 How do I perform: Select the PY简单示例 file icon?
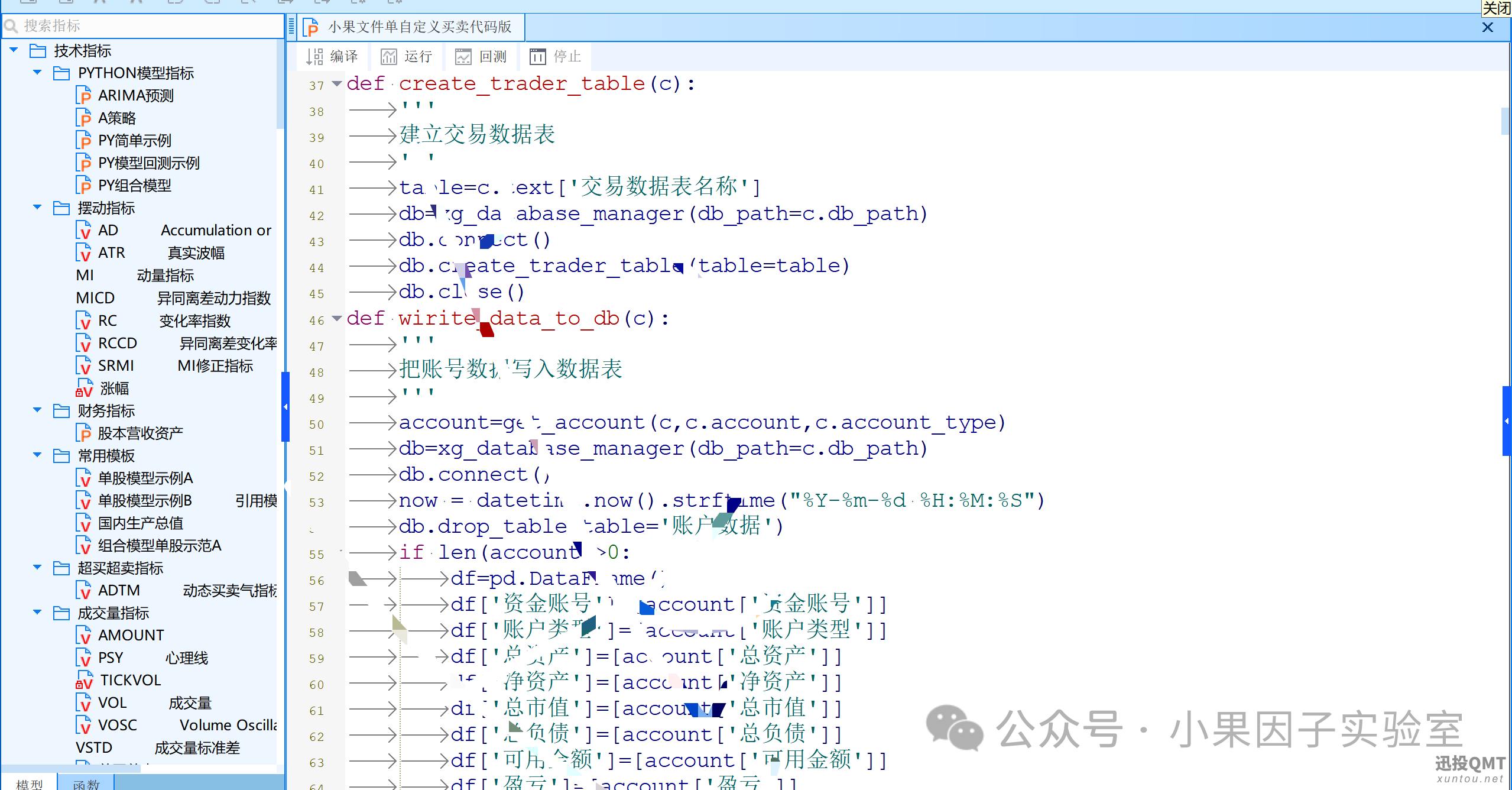(83, 140)
